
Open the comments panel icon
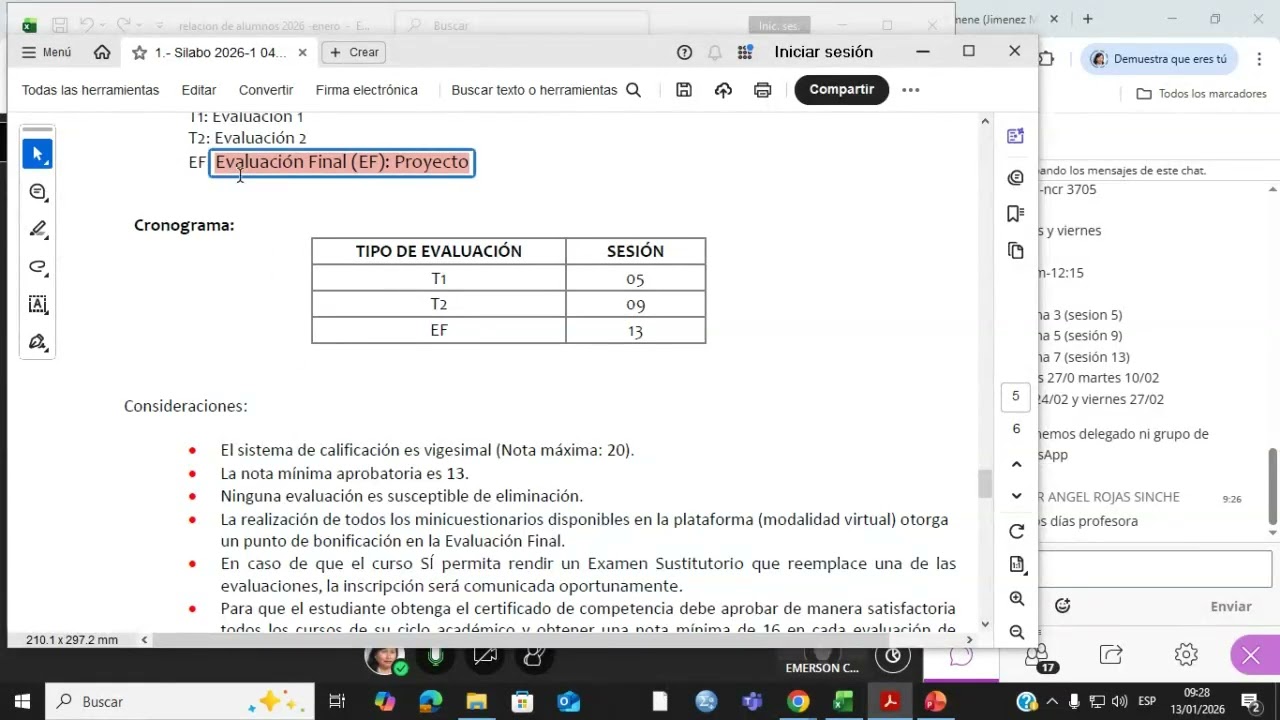[1016, 178]
